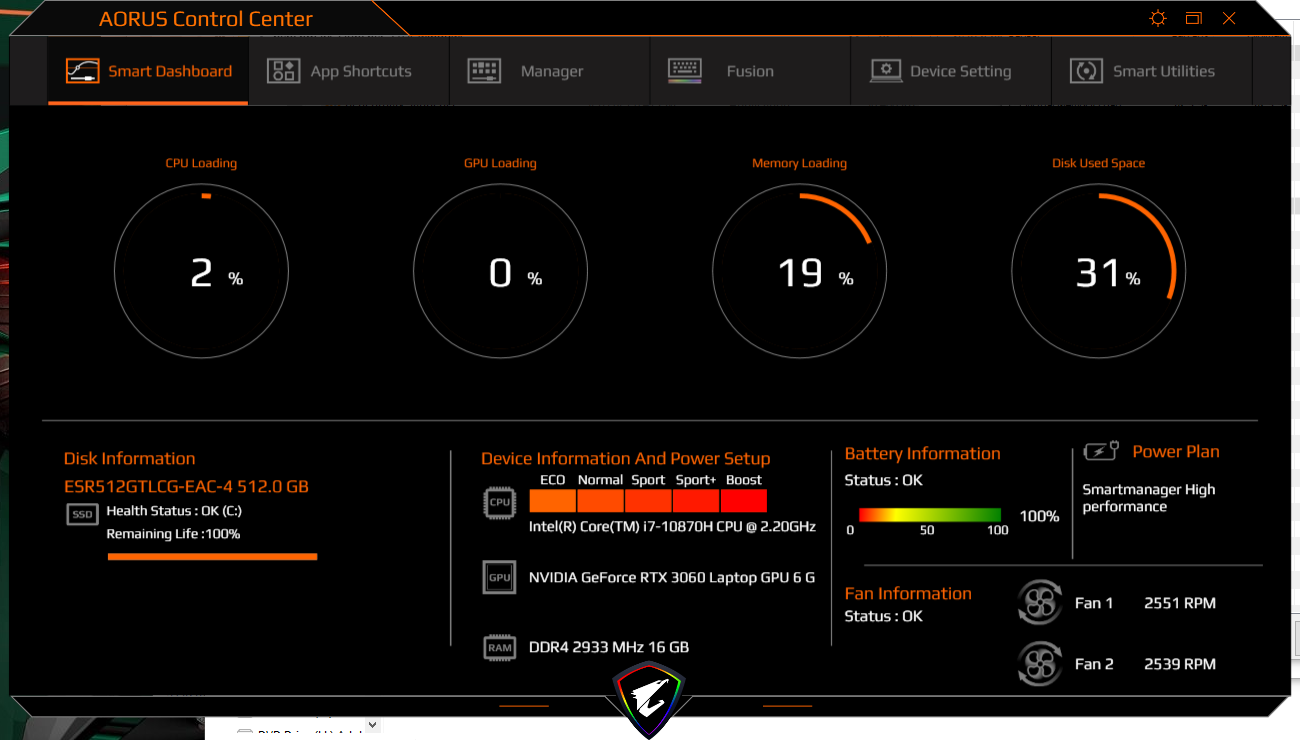Open settings via the gear icon

(1158, 18)
